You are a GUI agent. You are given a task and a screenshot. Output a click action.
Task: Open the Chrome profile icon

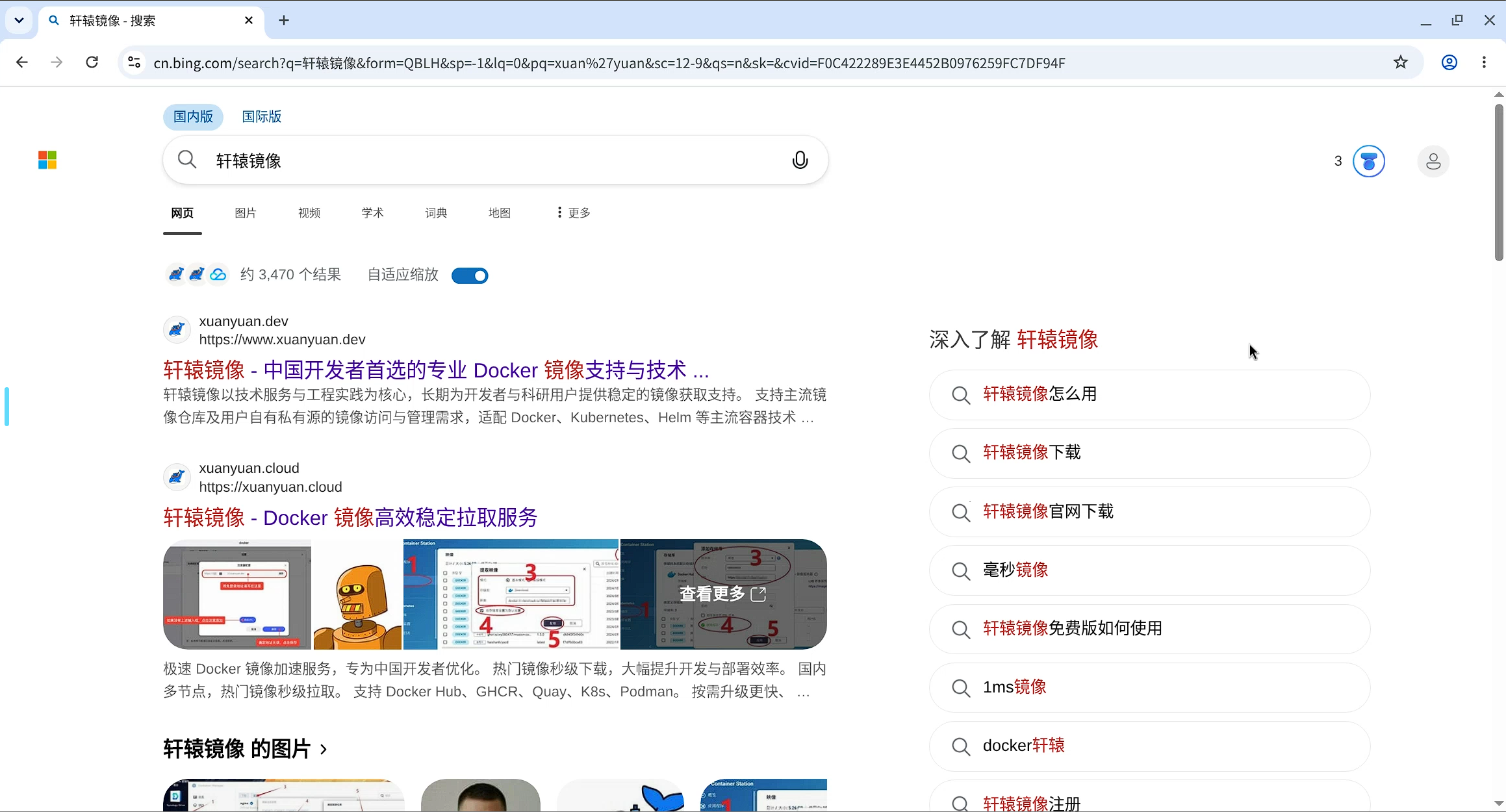(x=1449, y=62)
